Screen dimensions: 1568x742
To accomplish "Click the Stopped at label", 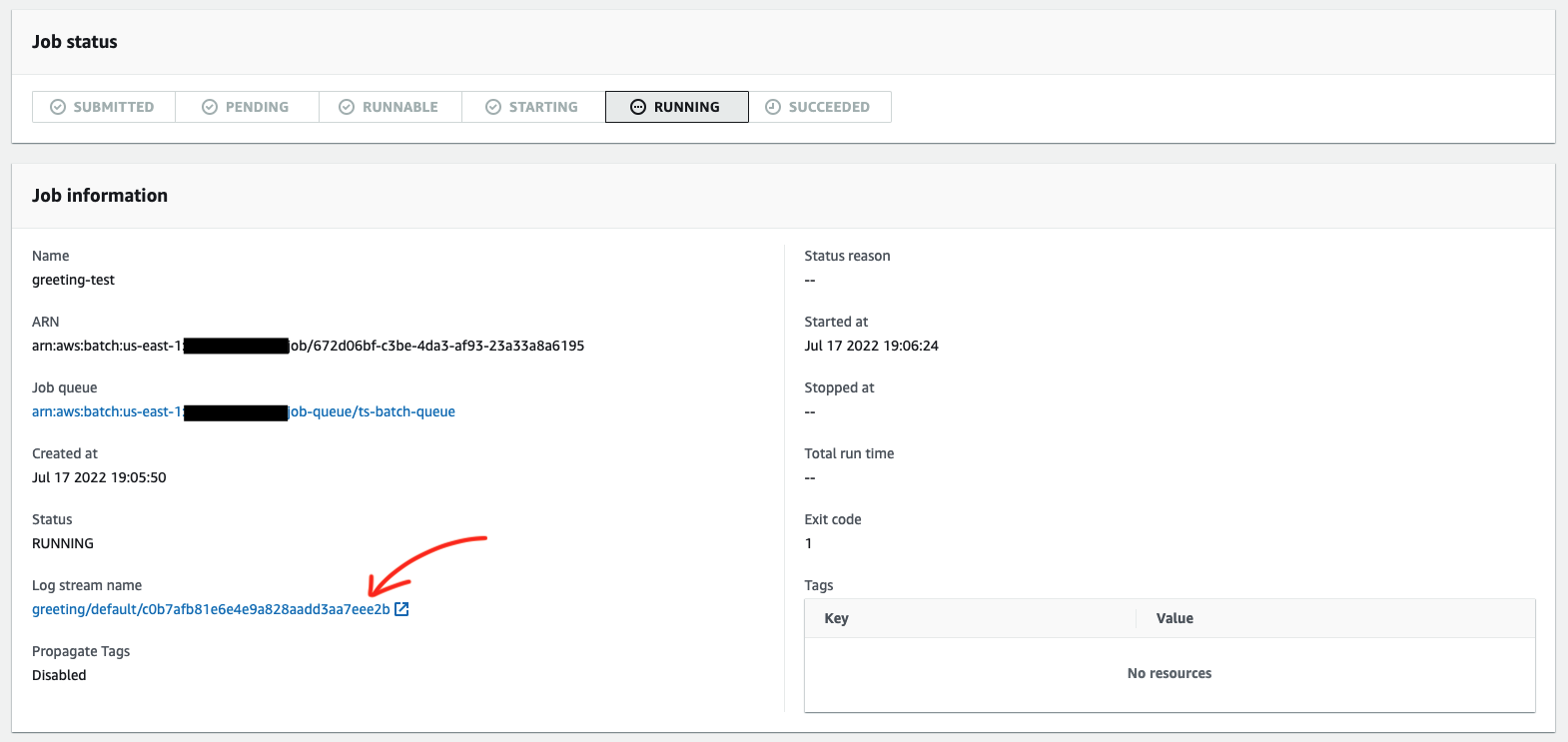I will pos(840,387).
